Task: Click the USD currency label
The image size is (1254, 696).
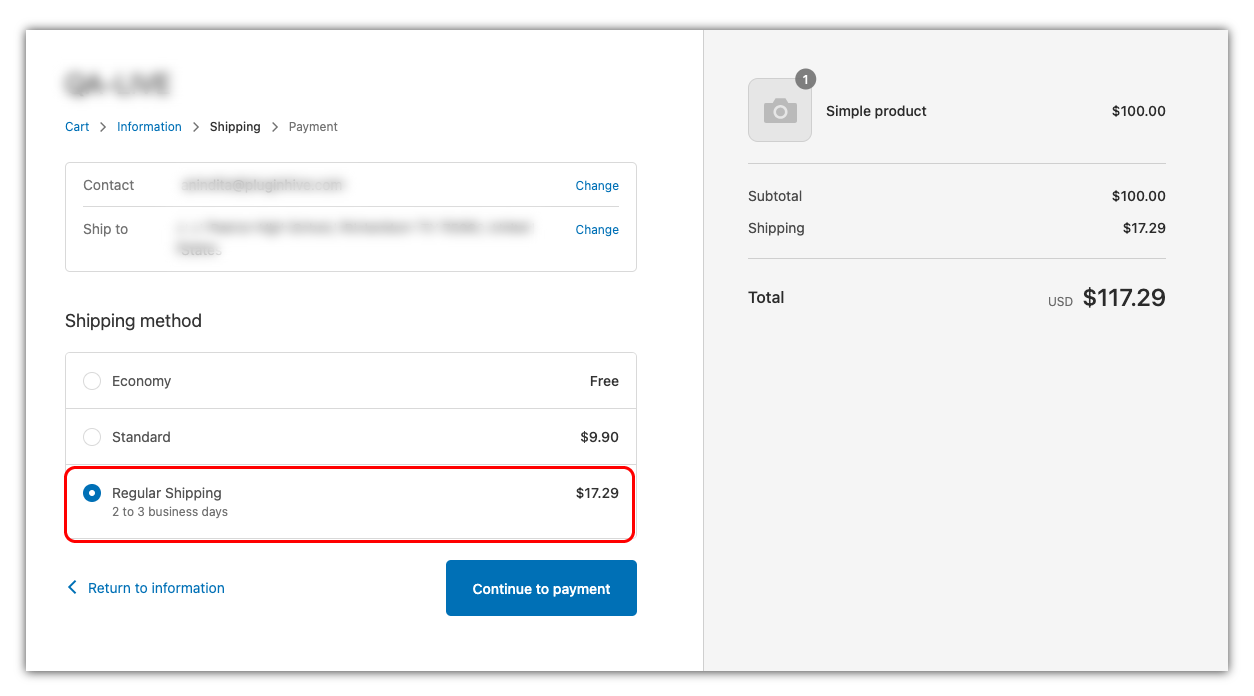Action: tap(1060, 302)
